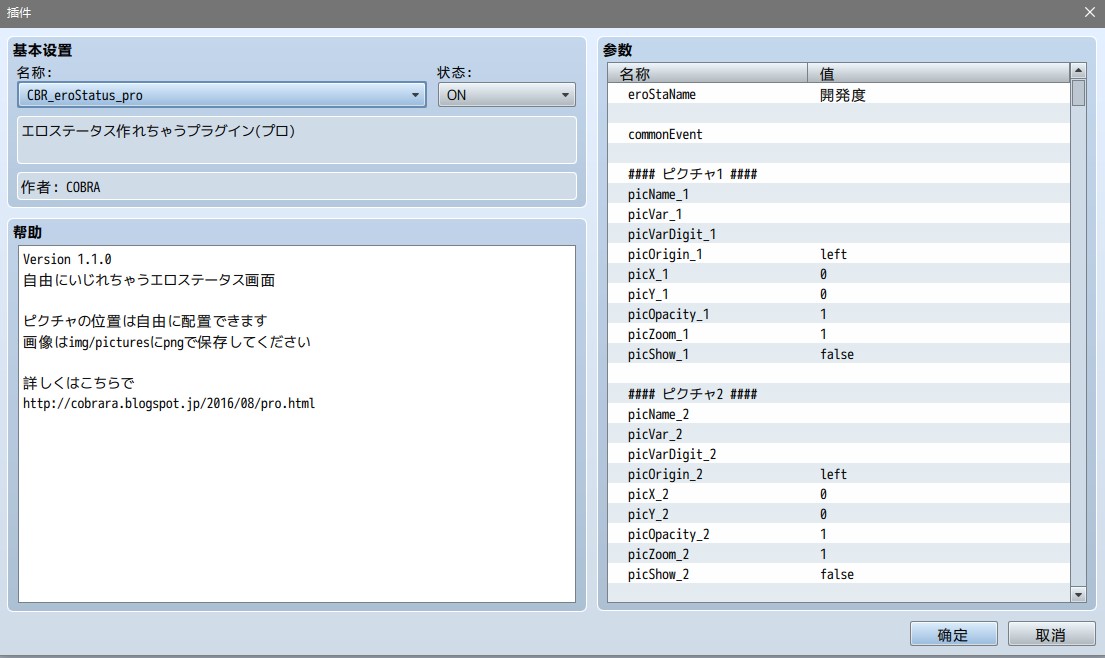
Task: Select the picY_1 parameter
Action: pos(839,294)
